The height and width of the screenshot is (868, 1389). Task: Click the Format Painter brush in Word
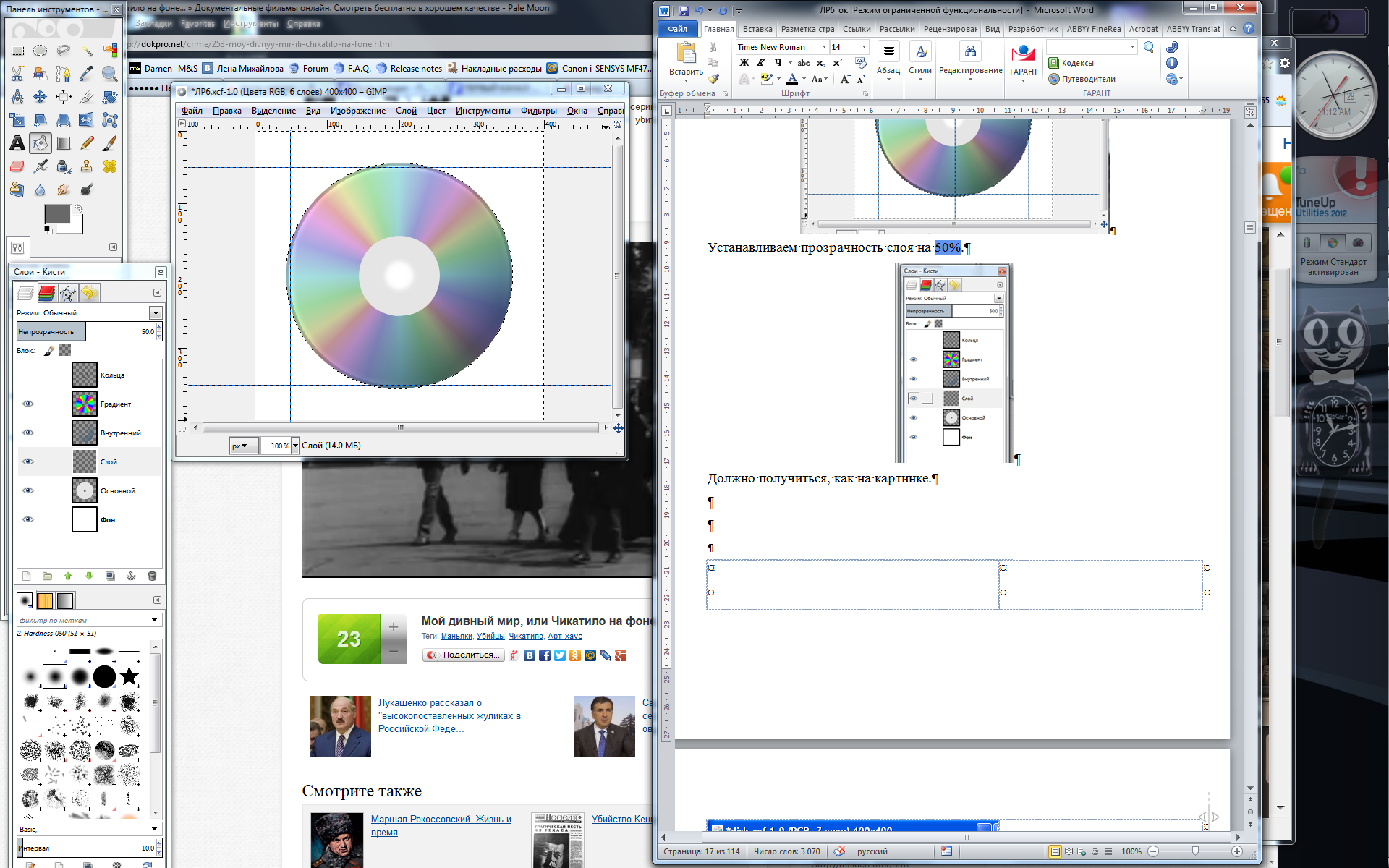coord(713,79)
